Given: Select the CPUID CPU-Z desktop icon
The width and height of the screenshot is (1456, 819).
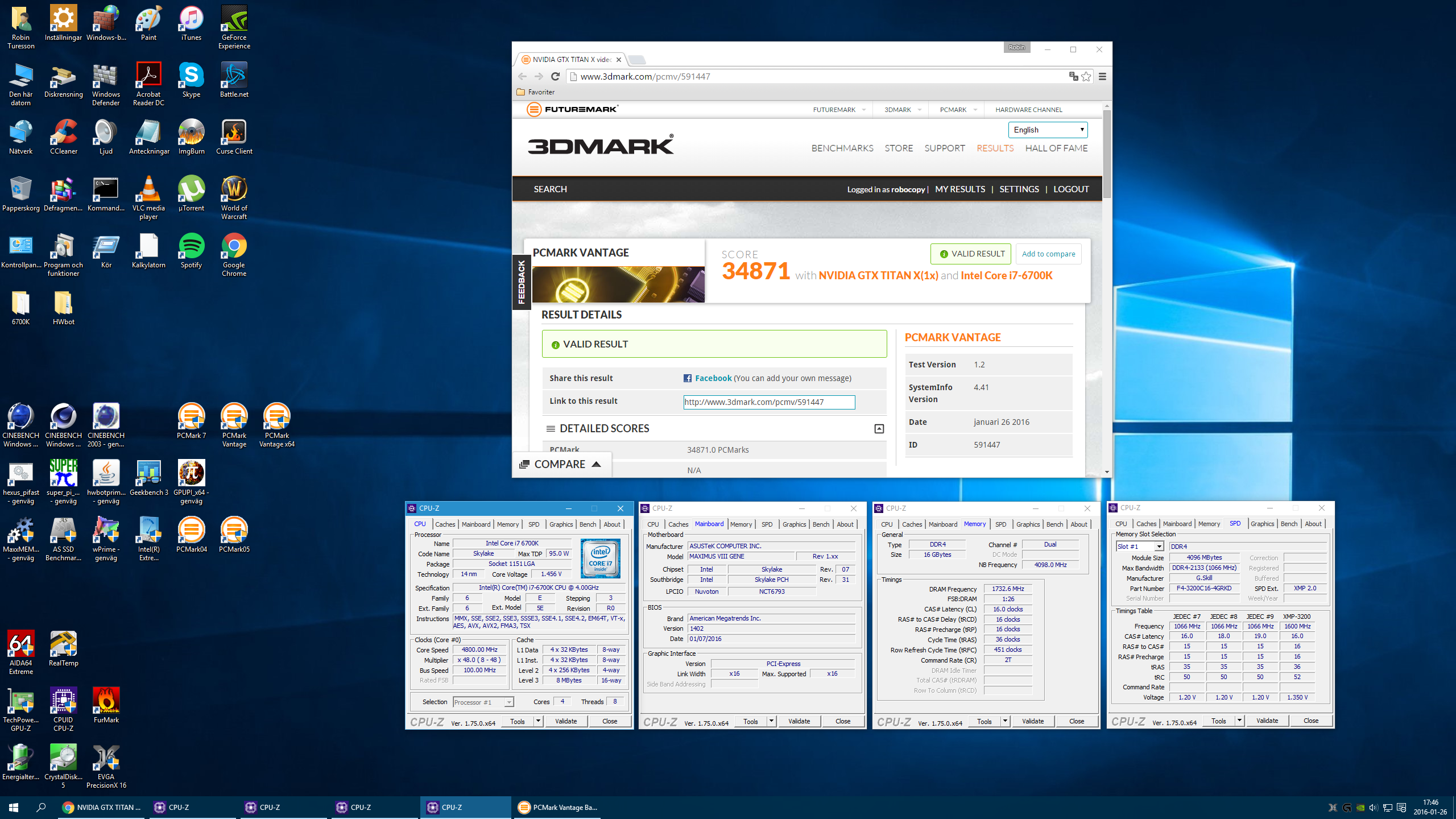Looking at the screenshot, I should 63,709.
